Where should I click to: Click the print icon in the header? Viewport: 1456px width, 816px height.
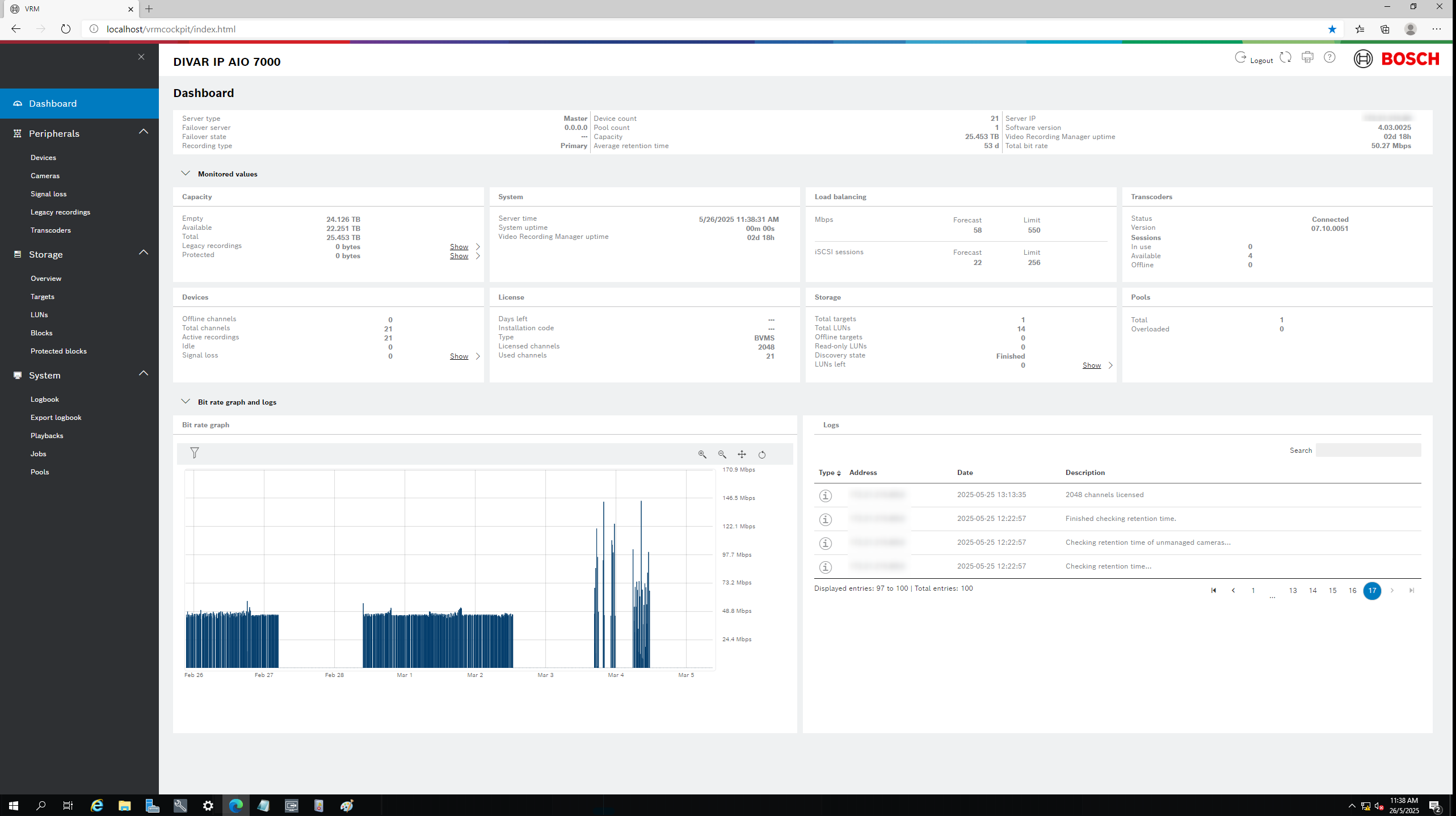(1307, 57)
